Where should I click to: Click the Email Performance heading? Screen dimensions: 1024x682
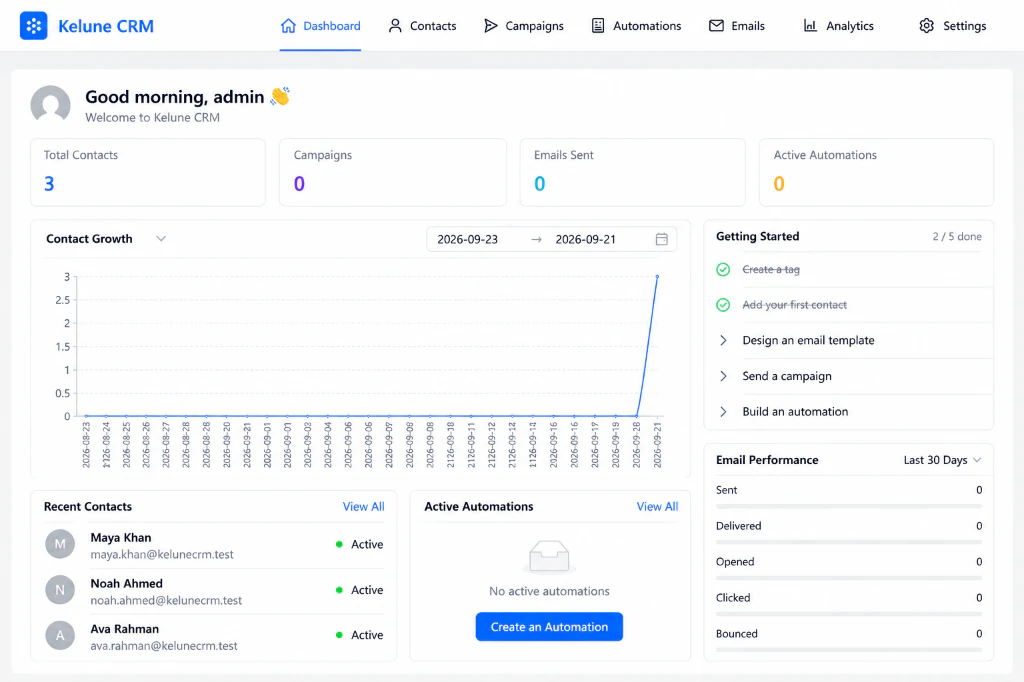[x=767, y=460]
